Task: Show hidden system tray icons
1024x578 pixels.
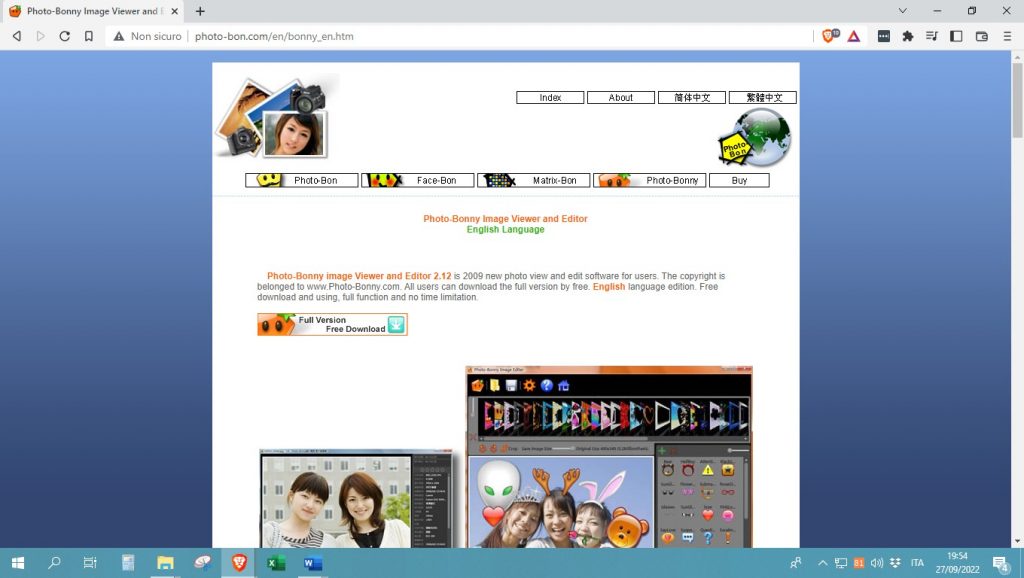Action: (x=823, y=563)
